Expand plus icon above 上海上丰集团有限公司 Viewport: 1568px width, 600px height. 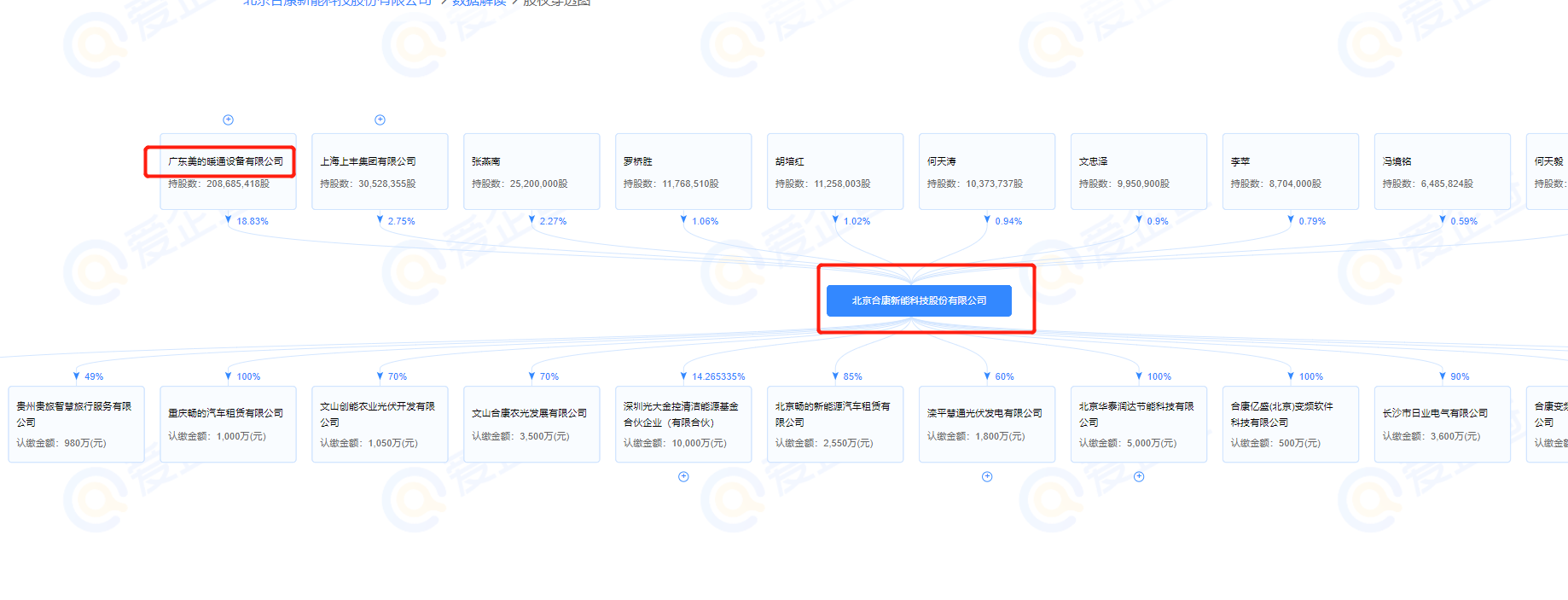click(380, 120)
